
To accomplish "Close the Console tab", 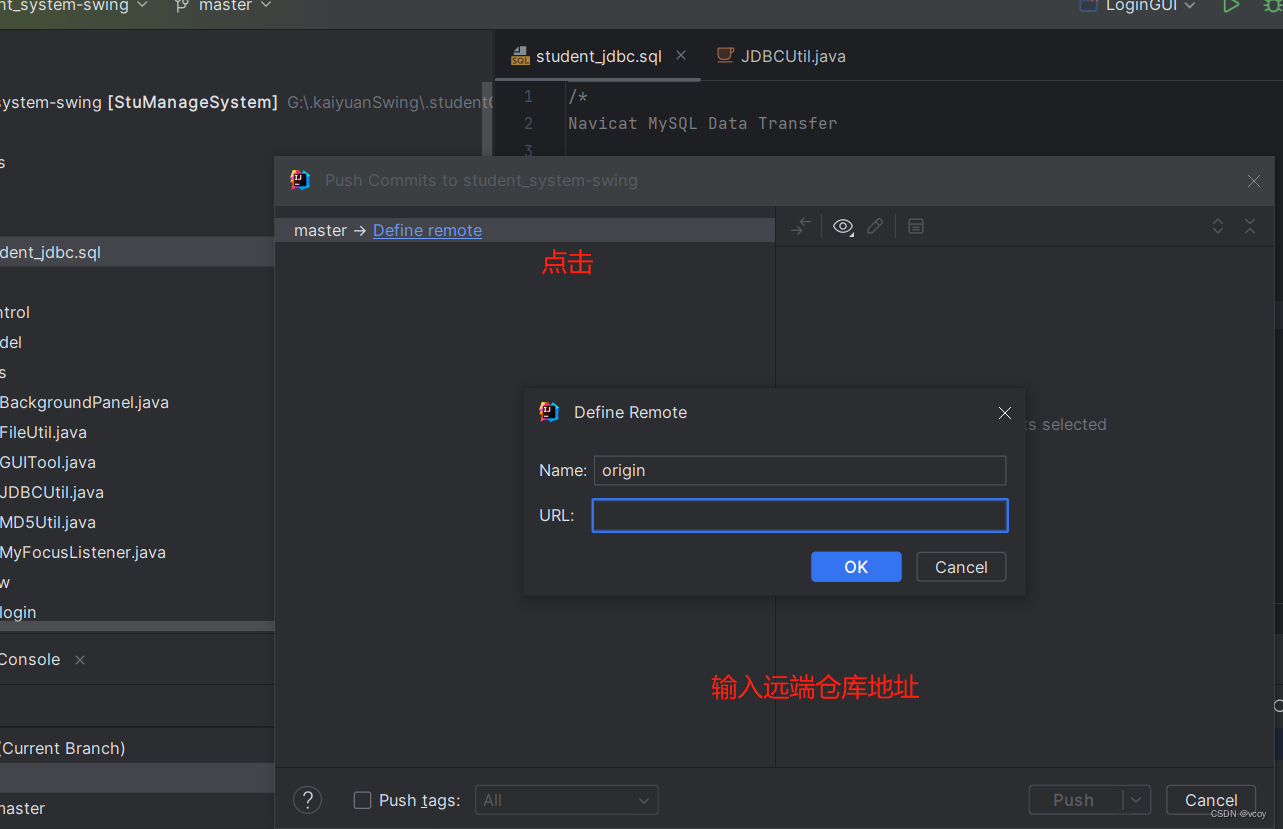I will pos(80,660).
